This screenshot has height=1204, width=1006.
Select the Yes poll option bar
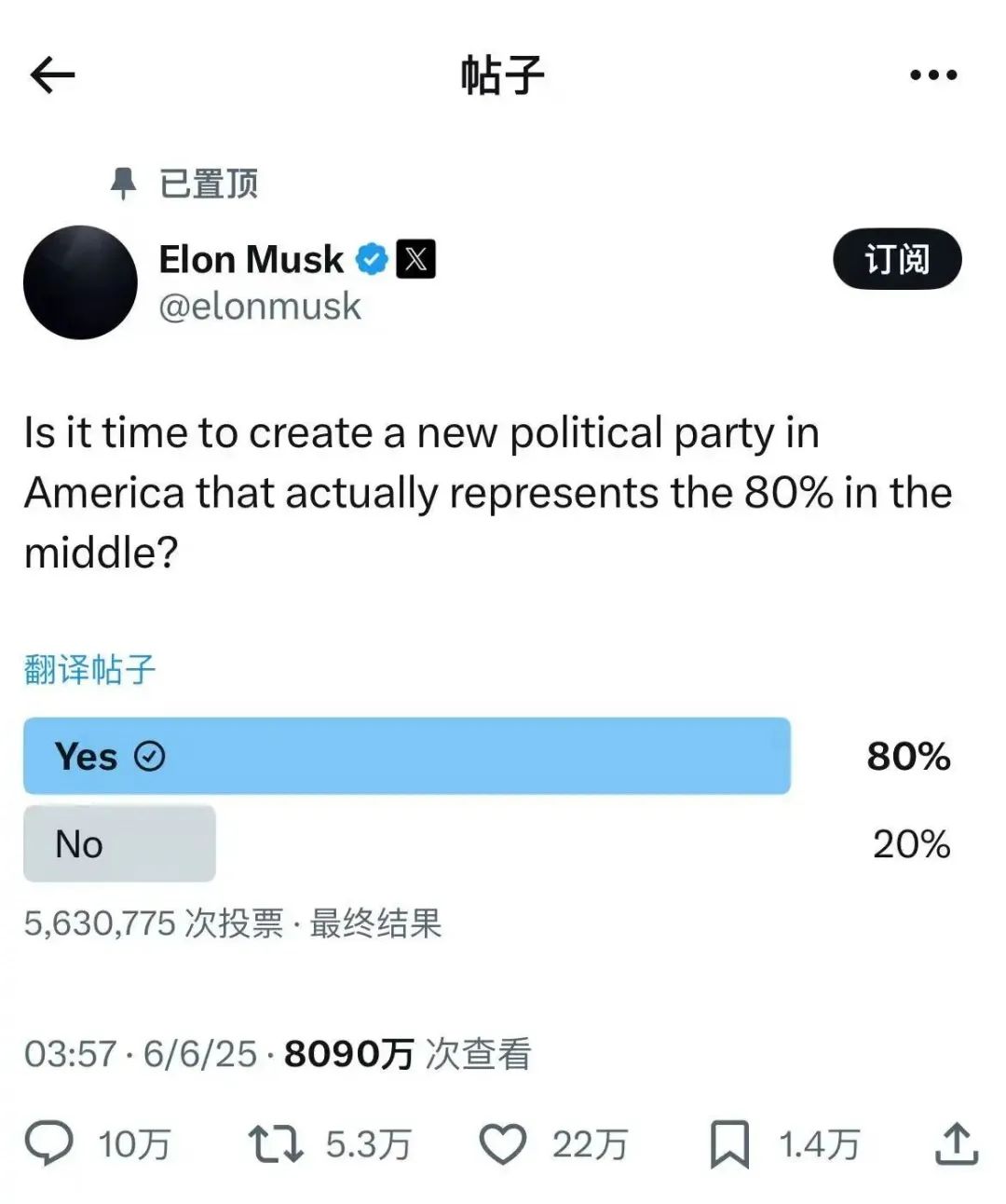point(407,756)
